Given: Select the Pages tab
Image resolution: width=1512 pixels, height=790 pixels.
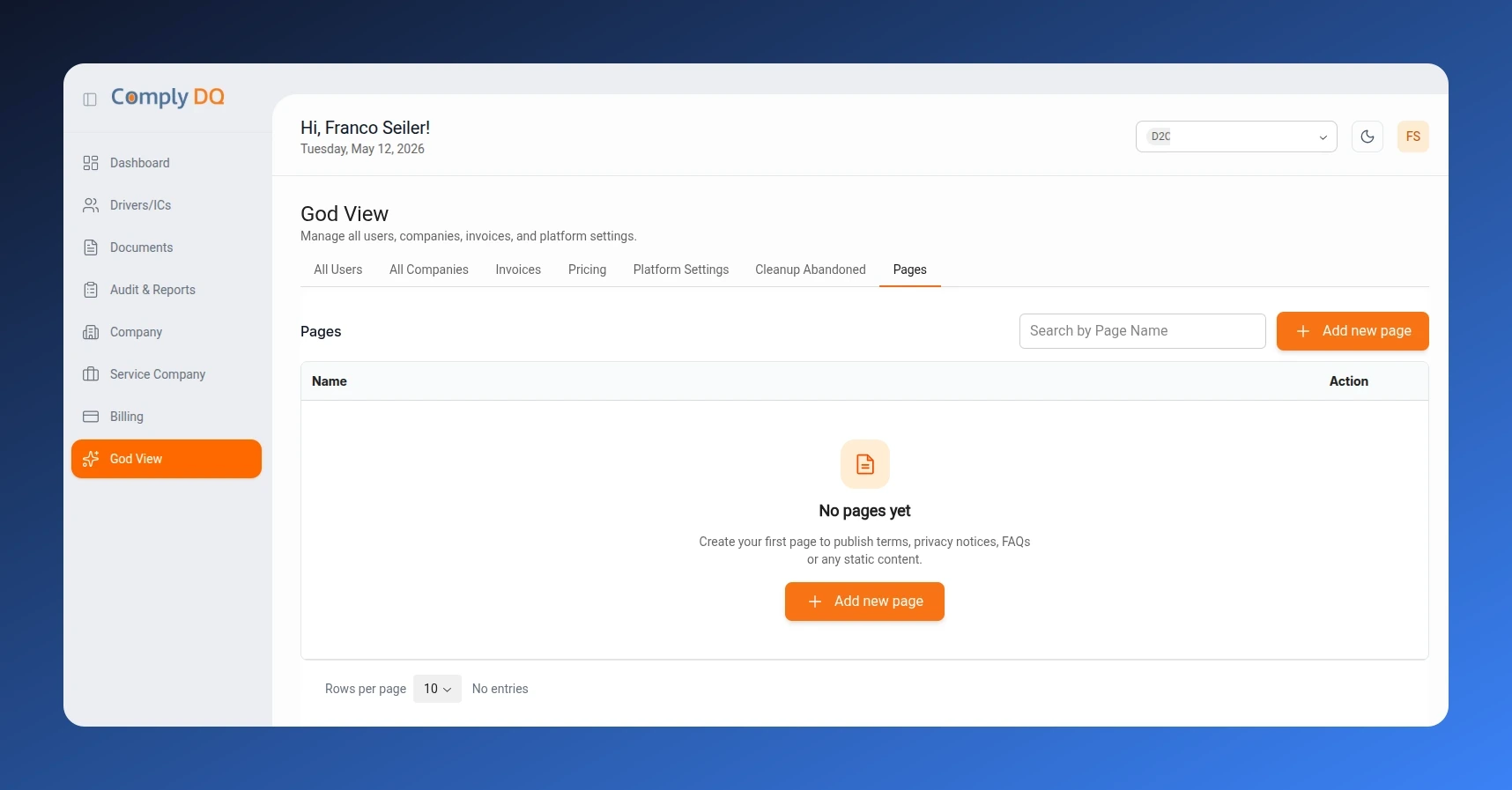Looking at the screenshot, I should 910,269.
